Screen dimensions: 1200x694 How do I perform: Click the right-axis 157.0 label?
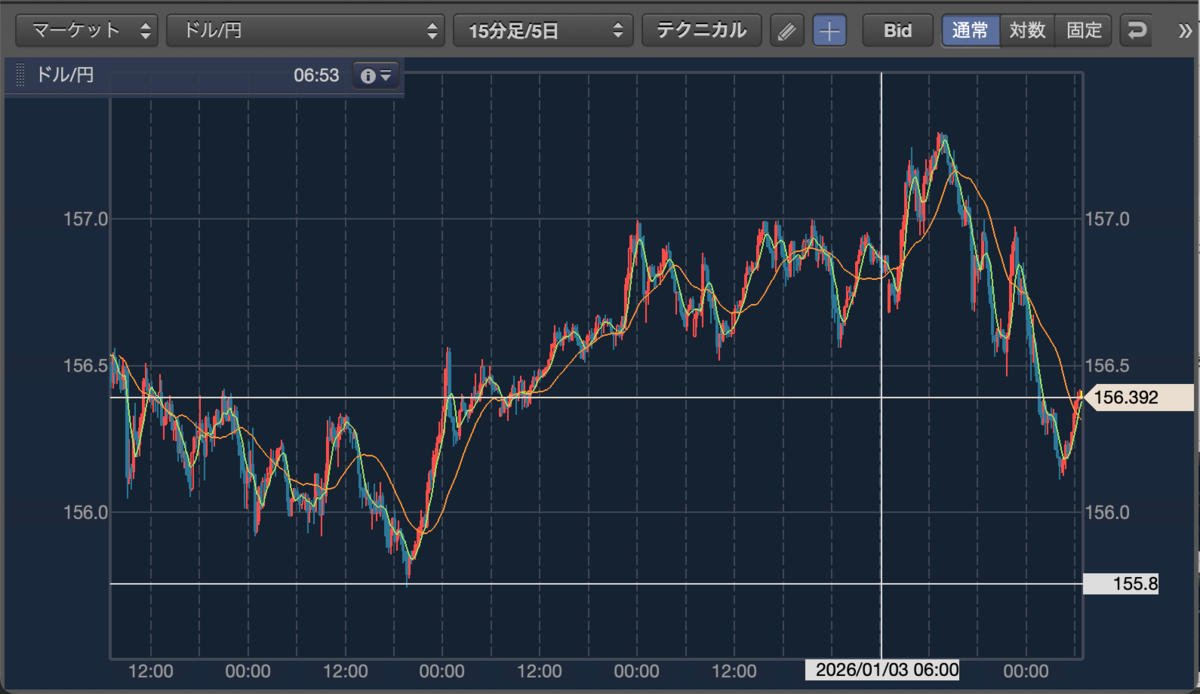pyautogui.click(x=1107, y=218)
